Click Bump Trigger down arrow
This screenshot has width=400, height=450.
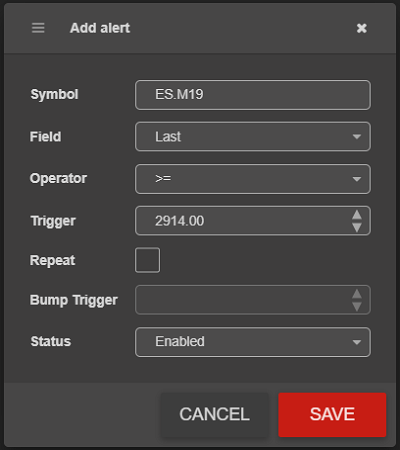[357, 306]
